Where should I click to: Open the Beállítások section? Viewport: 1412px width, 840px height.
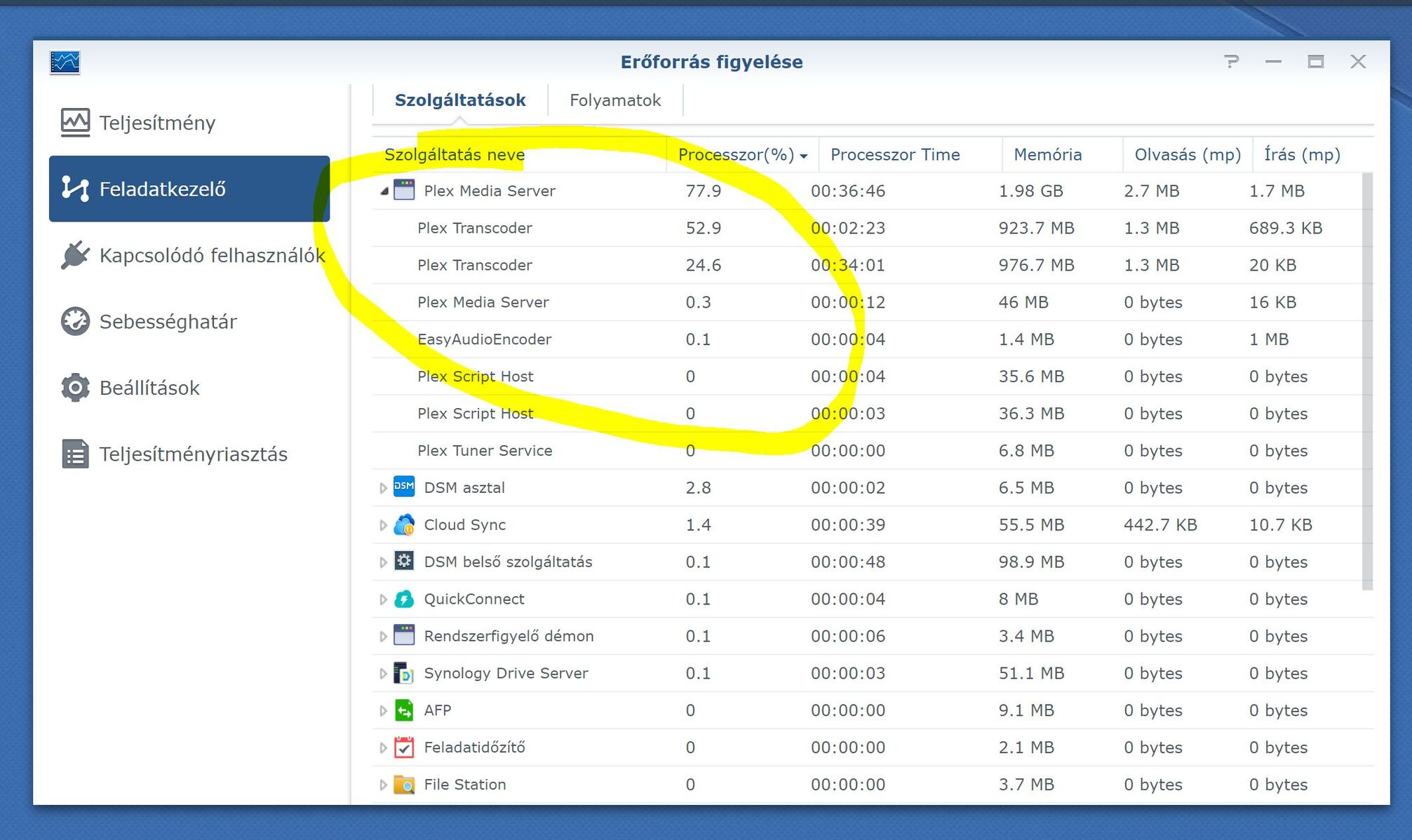pos(189,388)
